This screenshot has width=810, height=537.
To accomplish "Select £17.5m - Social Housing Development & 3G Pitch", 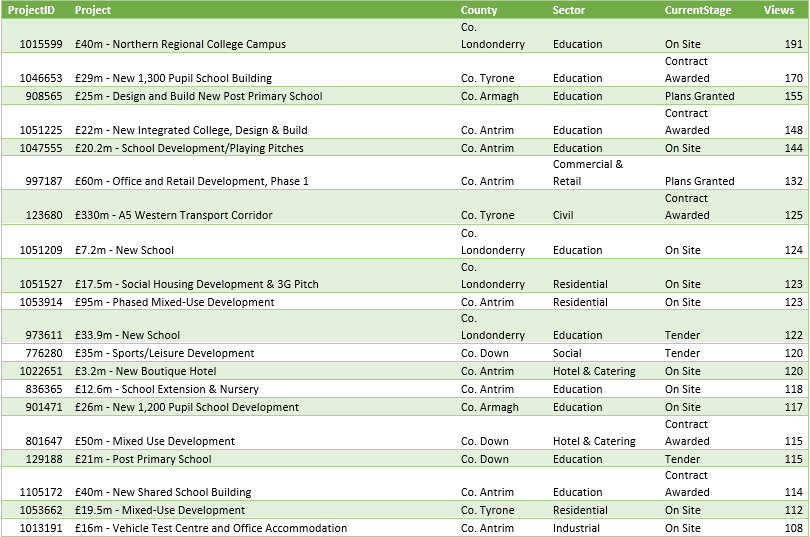I will click(197, 285).
